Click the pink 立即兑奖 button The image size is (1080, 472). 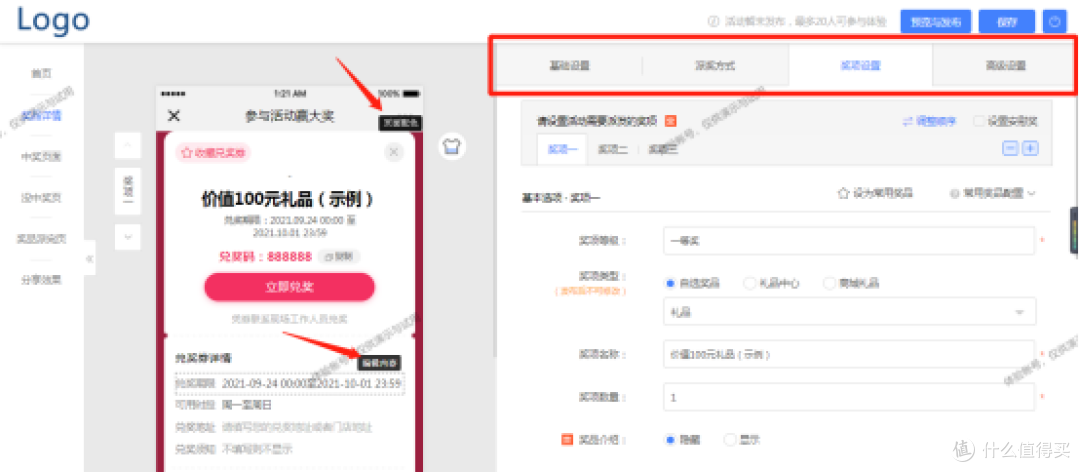click(289, 287)
